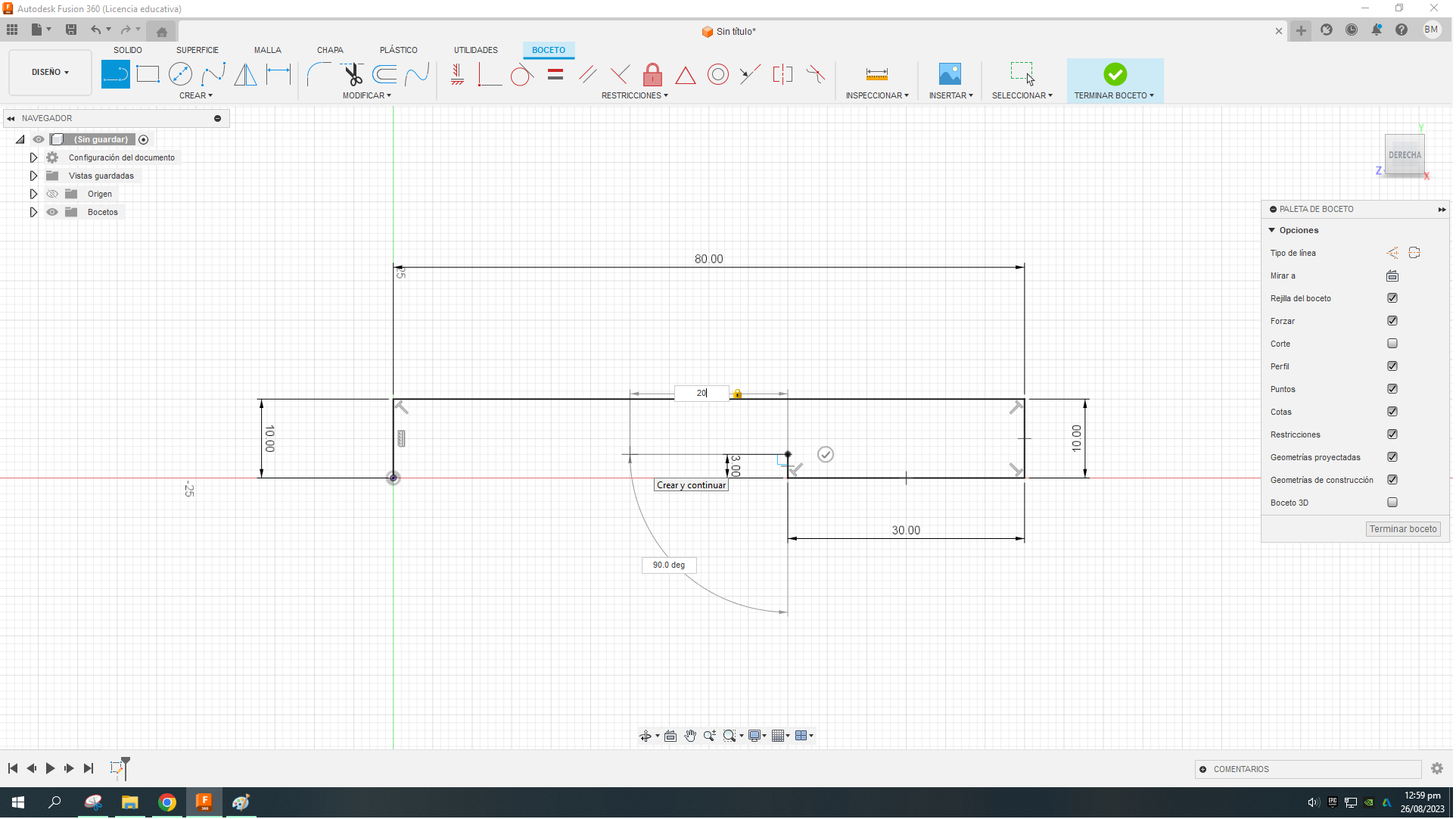1456x819 pixels.
Task: Select the Fillet tool in Modificar
Action: pos(319,74)
